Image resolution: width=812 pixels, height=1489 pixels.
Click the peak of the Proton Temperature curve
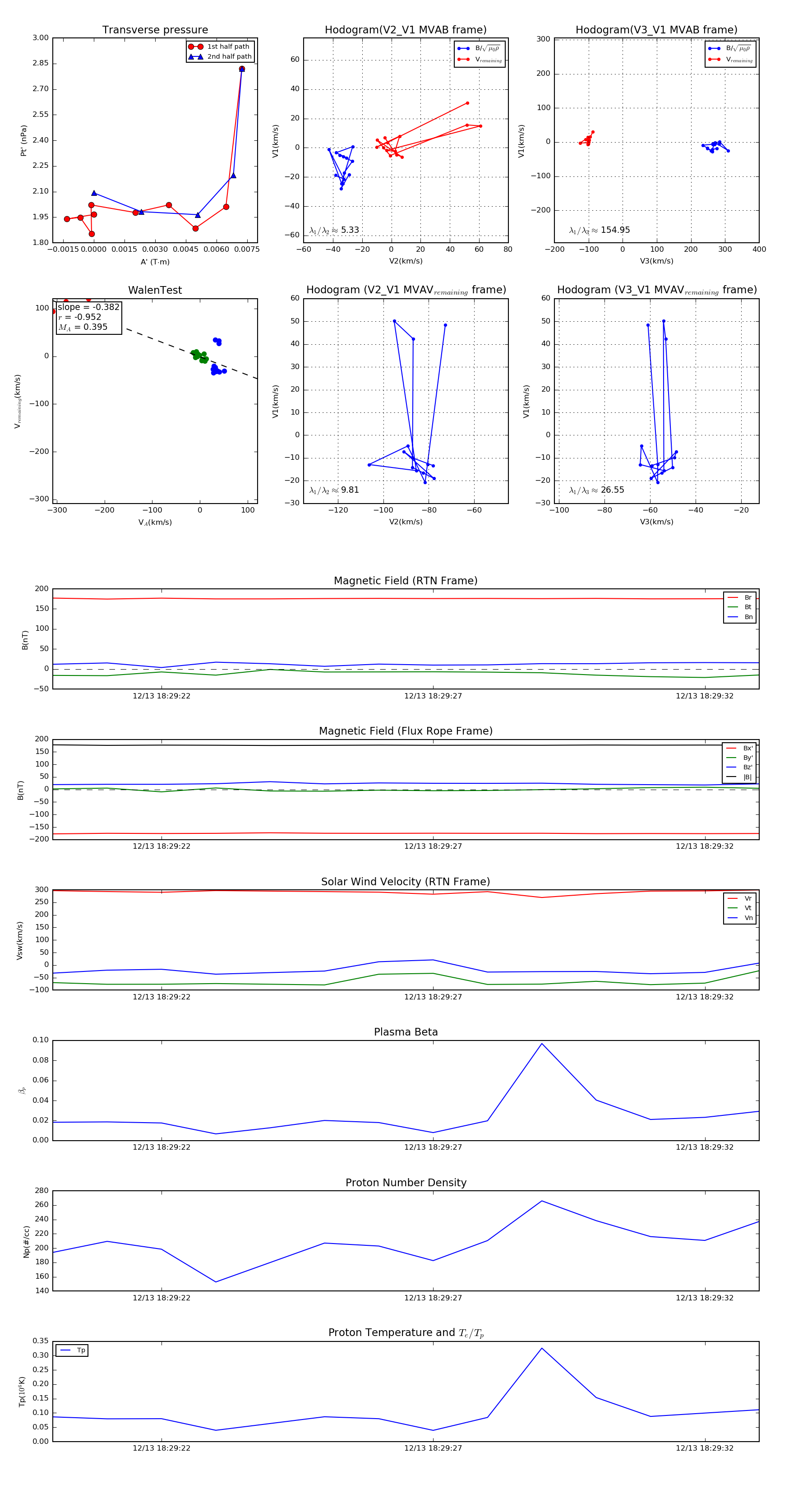[541, 1349]
